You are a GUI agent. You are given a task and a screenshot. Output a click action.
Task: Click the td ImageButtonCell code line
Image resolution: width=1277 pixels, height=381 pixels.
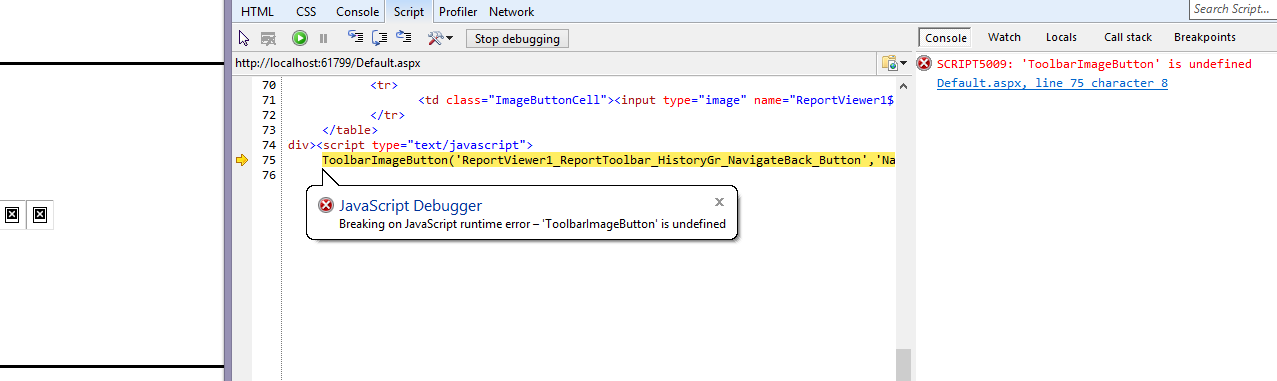pos(657,100)
